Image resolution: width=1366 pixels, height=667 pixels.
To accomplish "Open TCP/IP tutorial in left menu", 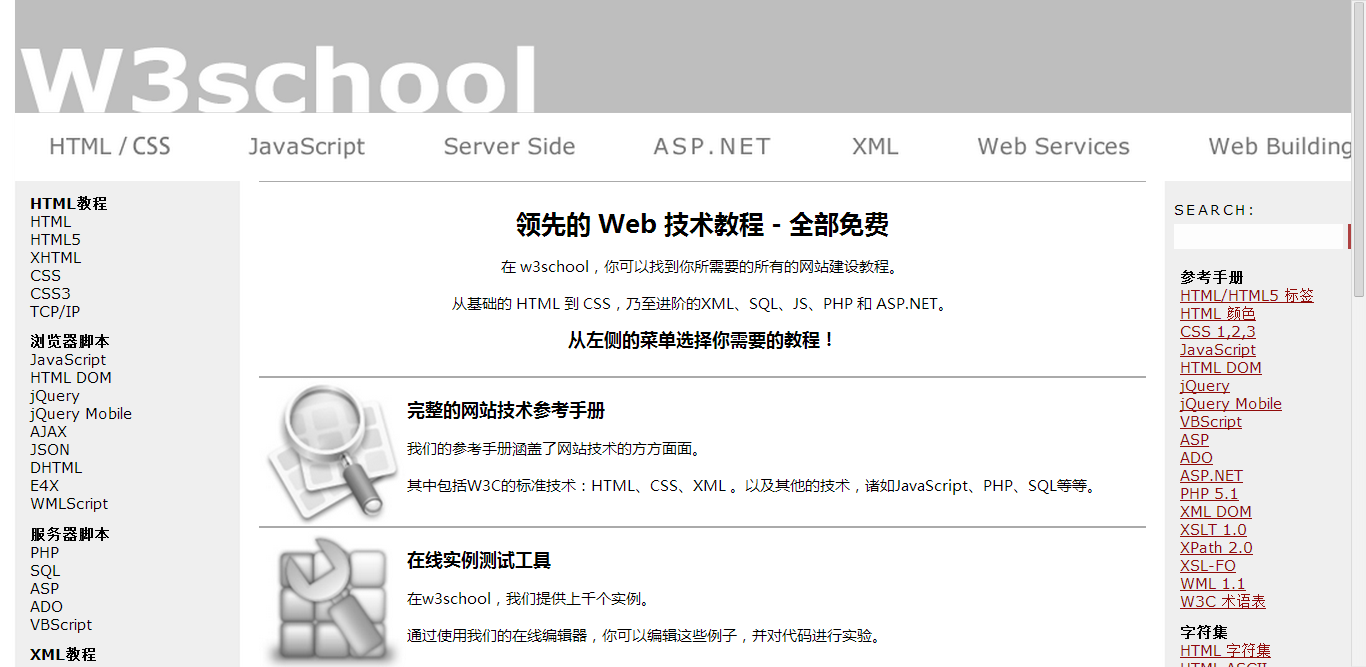I will click(55, 312).
